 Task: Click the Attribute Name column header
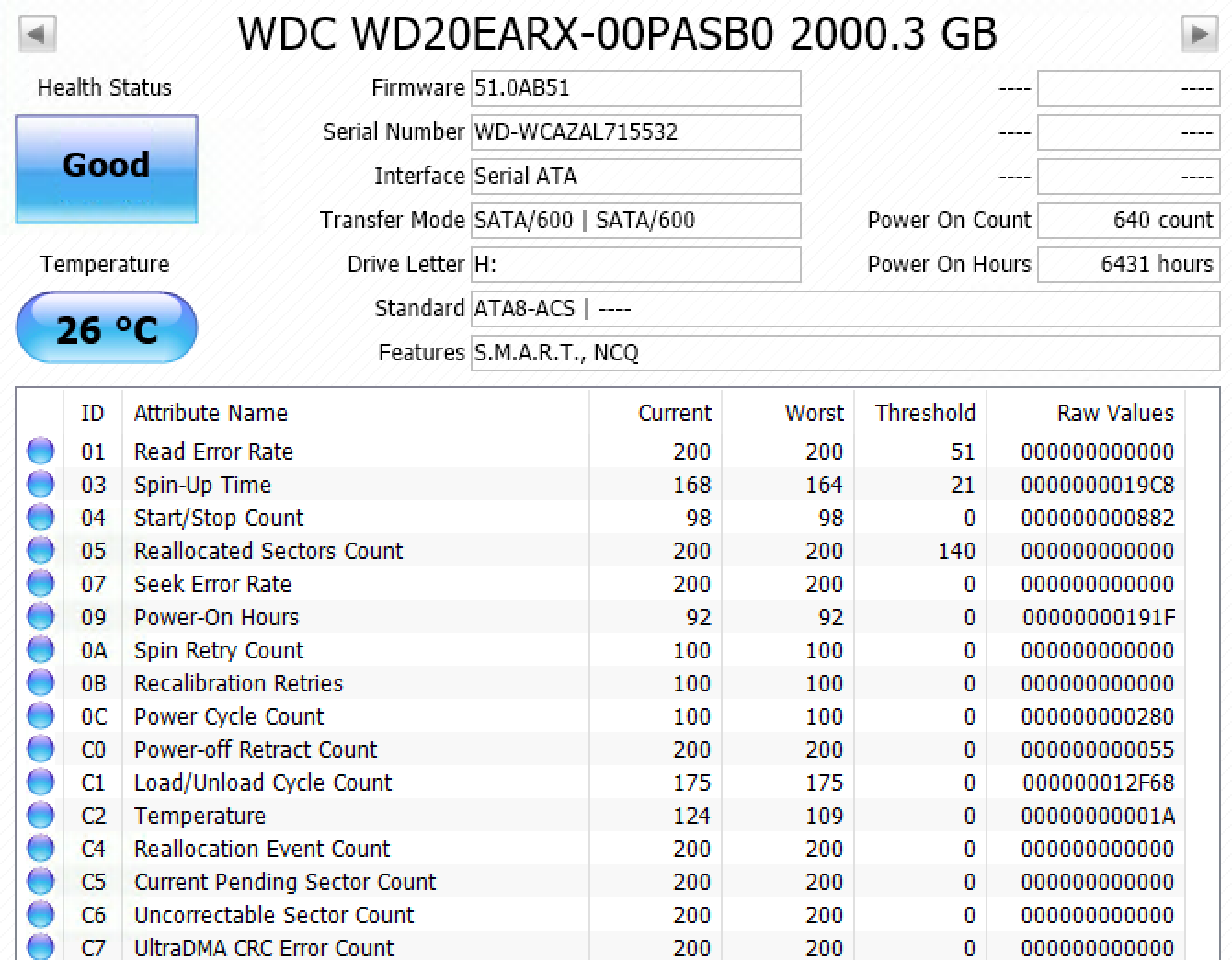tap(355, 414)
